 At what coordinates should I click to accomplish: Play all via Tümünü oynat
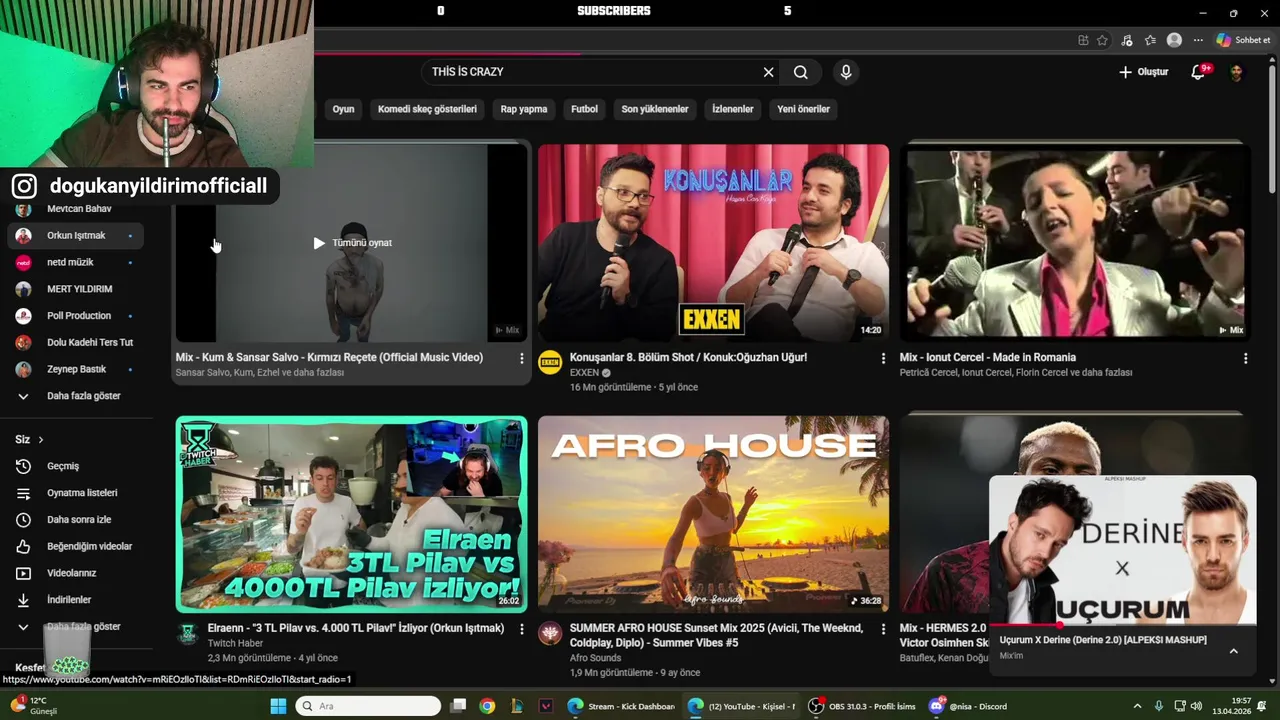[352, 243]
